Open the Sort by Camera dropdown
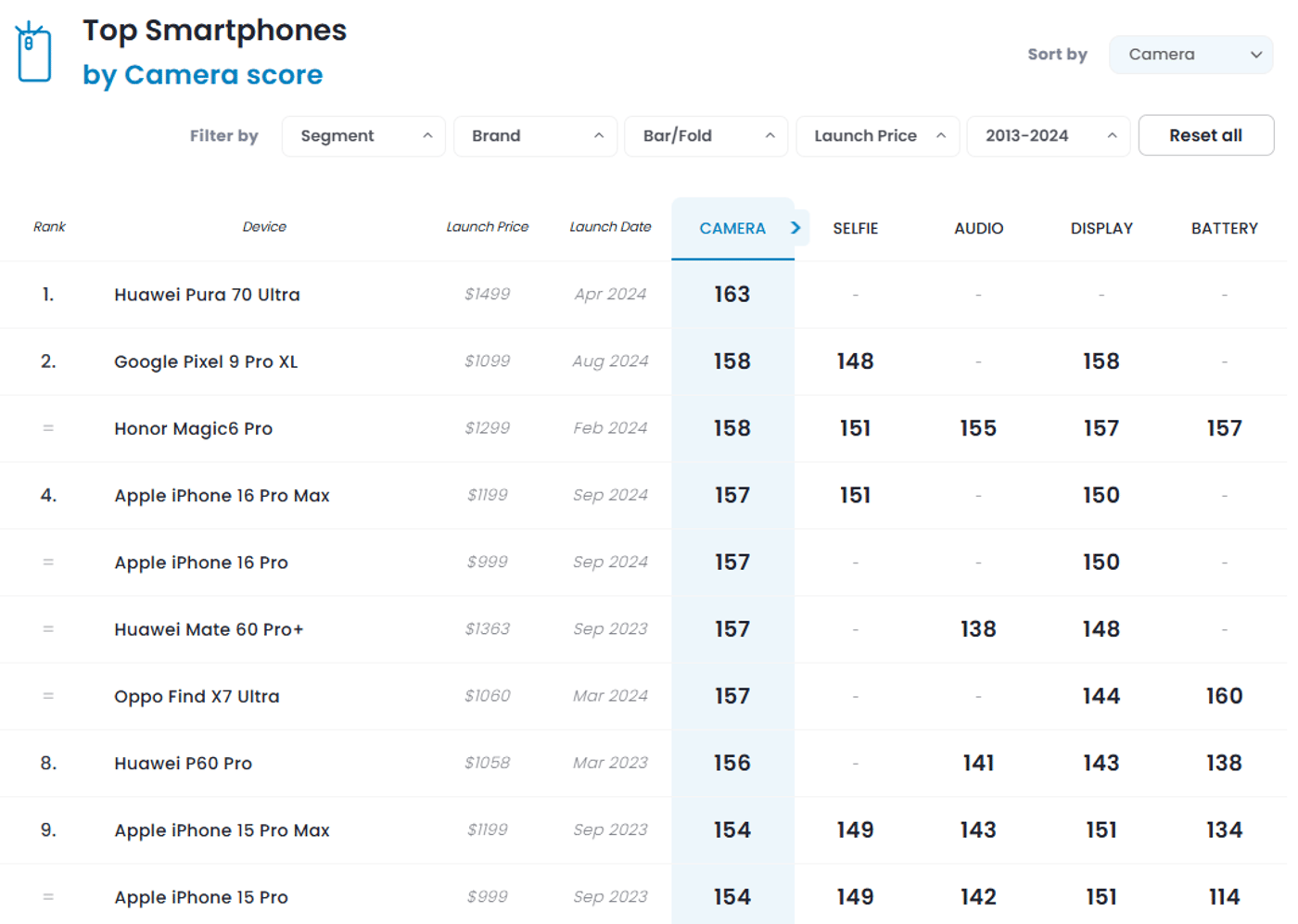1298x924 pixels. pyautogui.click(x=1190, y=55)
